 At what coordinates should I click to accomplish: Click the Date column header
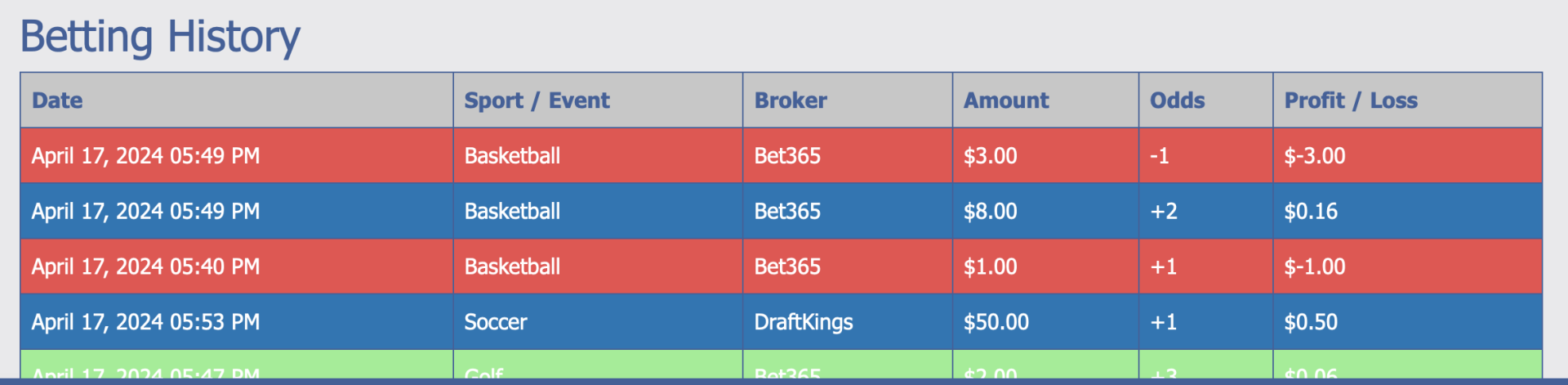(x=57, y=101)
